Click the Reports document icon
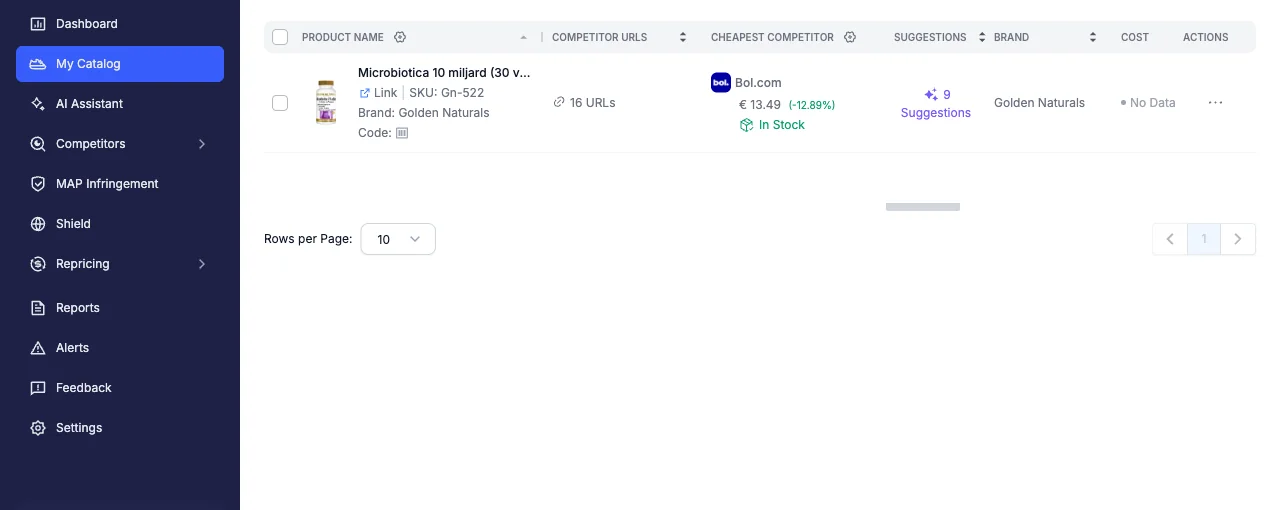The image size is (1280, 510). click(38, 307)
